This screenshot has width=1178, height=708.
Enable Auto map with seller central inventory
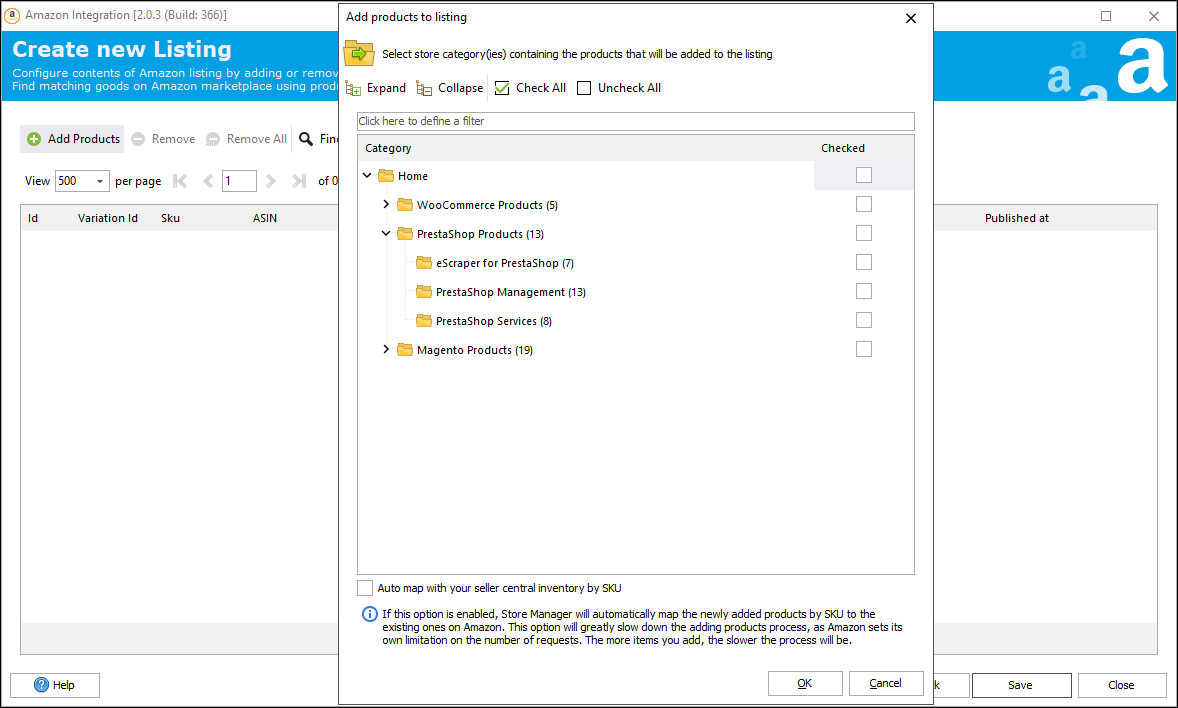pyautogui.click(x=366, y=588)
